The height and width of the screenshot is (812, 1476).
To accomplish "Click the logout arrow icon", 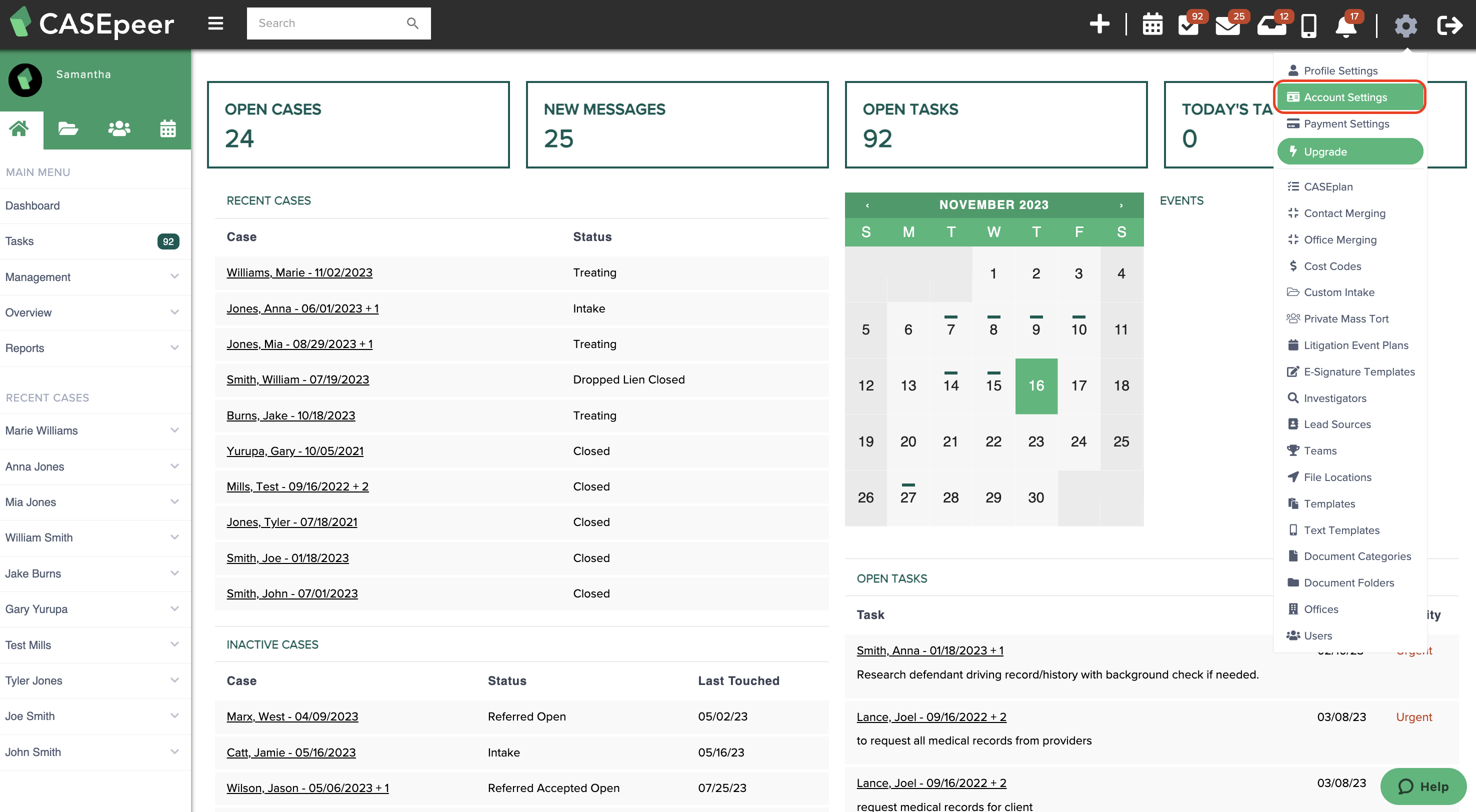I will click(1449, 25).
